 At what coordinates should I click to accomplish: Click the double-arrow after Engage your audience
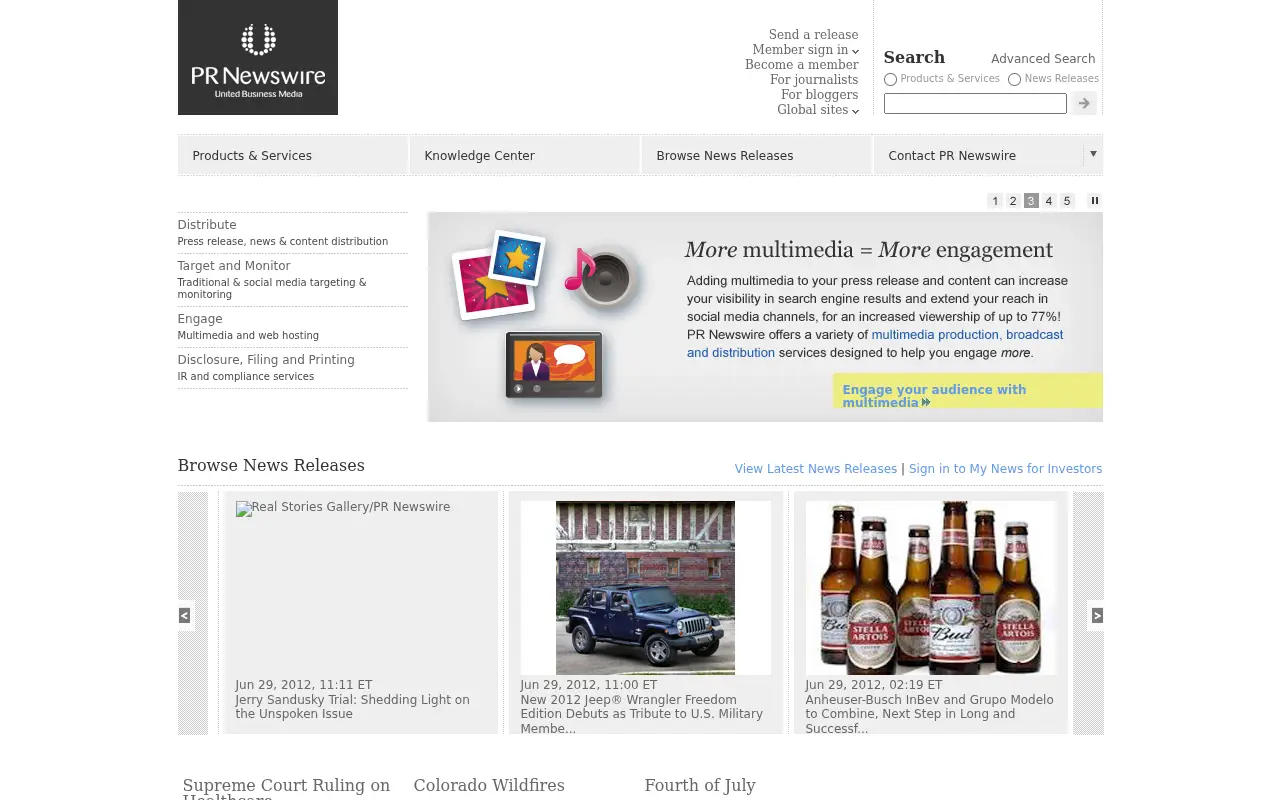926,403
